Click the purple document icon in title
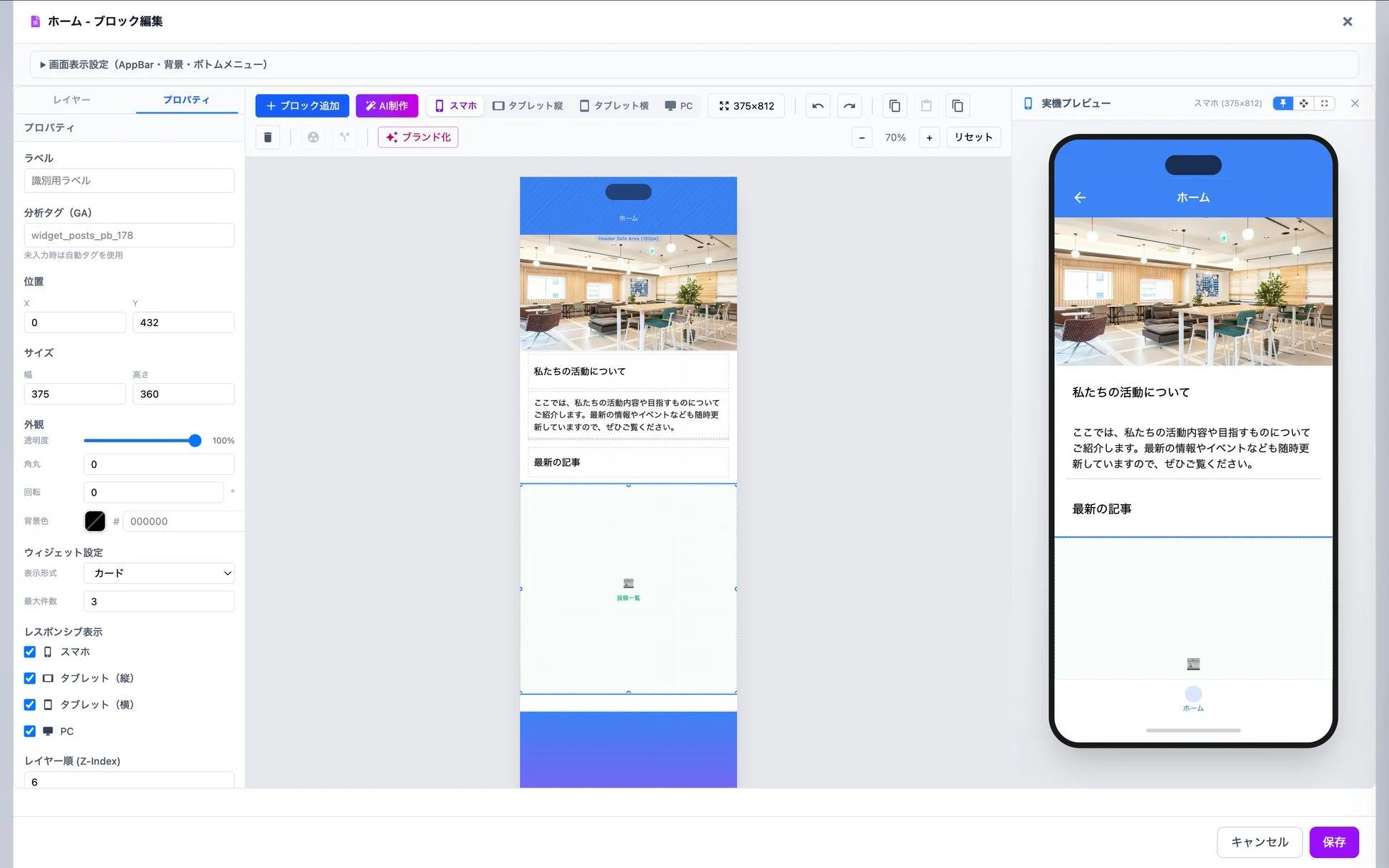The height and width of the screenshot is (868, 1389). coord(35,21)
